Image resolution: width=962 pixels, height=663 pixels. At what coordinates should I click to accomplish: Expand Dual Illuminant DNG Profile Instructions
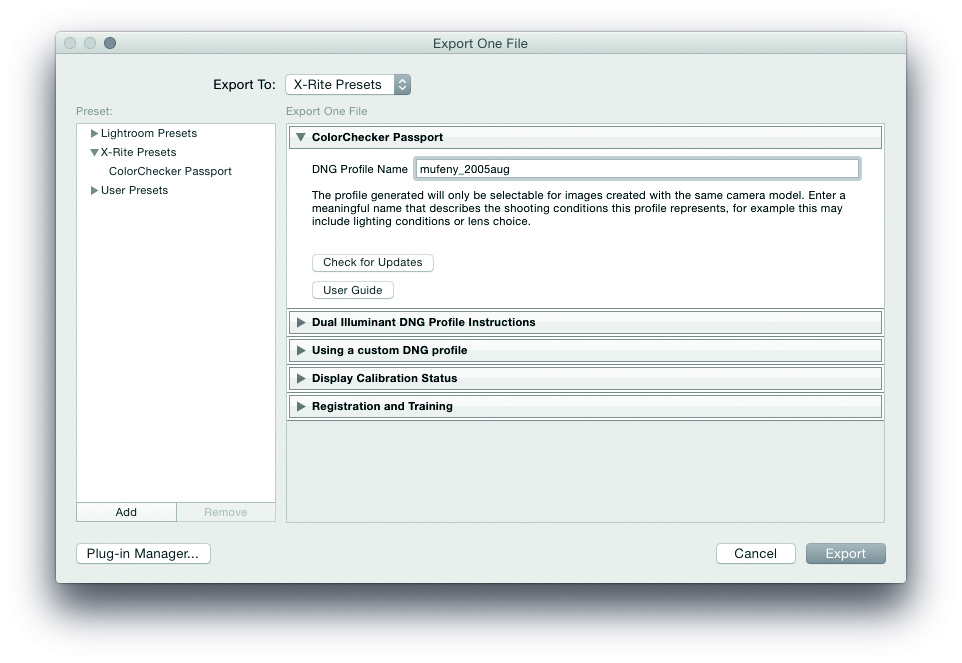click(x=301, y=323)
